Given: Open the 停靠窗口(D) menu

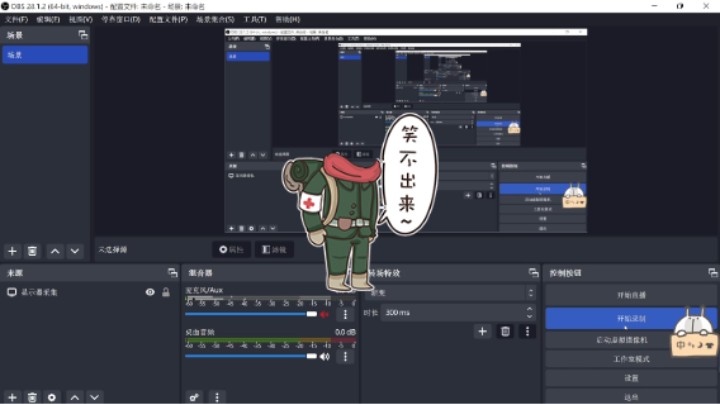Looking at the screenshot, I should [121, 19].
